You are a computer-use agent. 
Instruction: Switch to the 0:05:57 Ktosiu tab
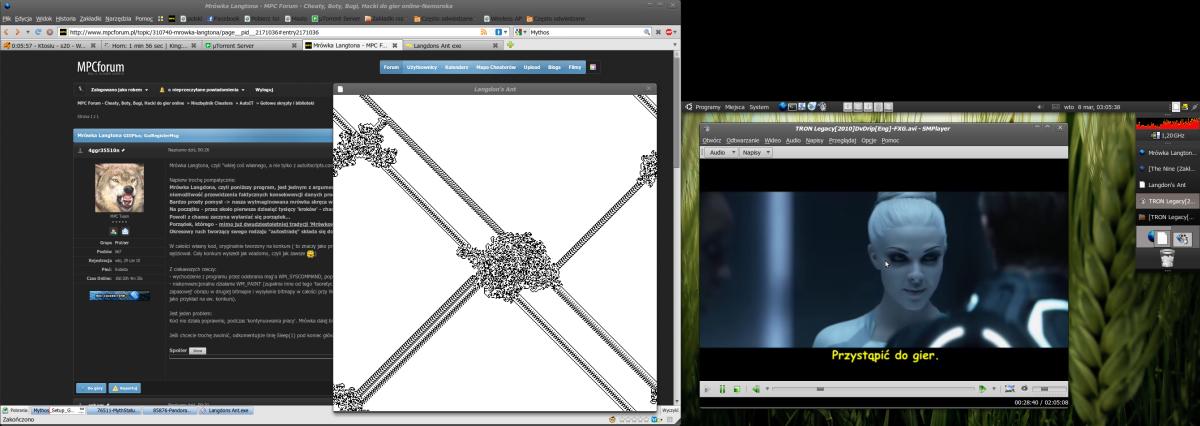[48, 45]
